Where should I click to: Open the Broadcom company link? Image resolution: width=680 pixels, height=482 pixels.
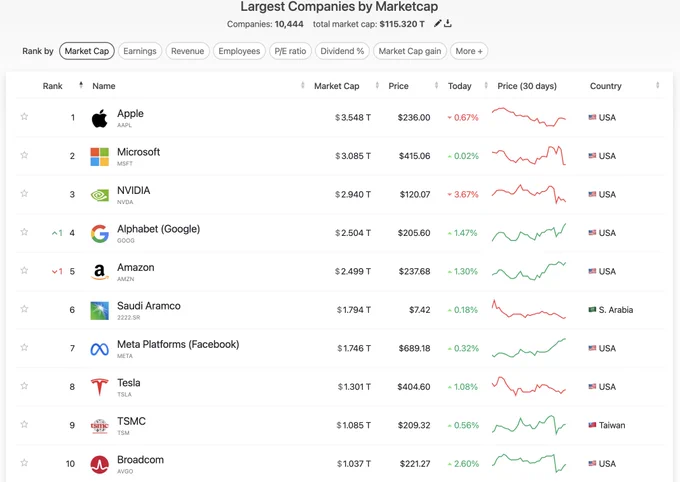[141, 460]
